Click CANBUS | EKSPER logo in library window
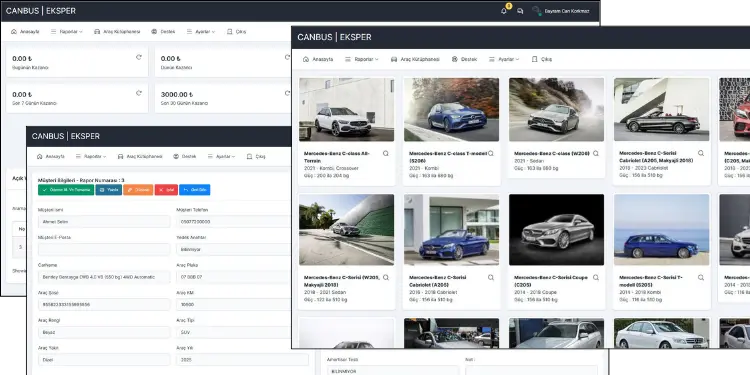Screen dimensions: 750x375 click(334, 37)
